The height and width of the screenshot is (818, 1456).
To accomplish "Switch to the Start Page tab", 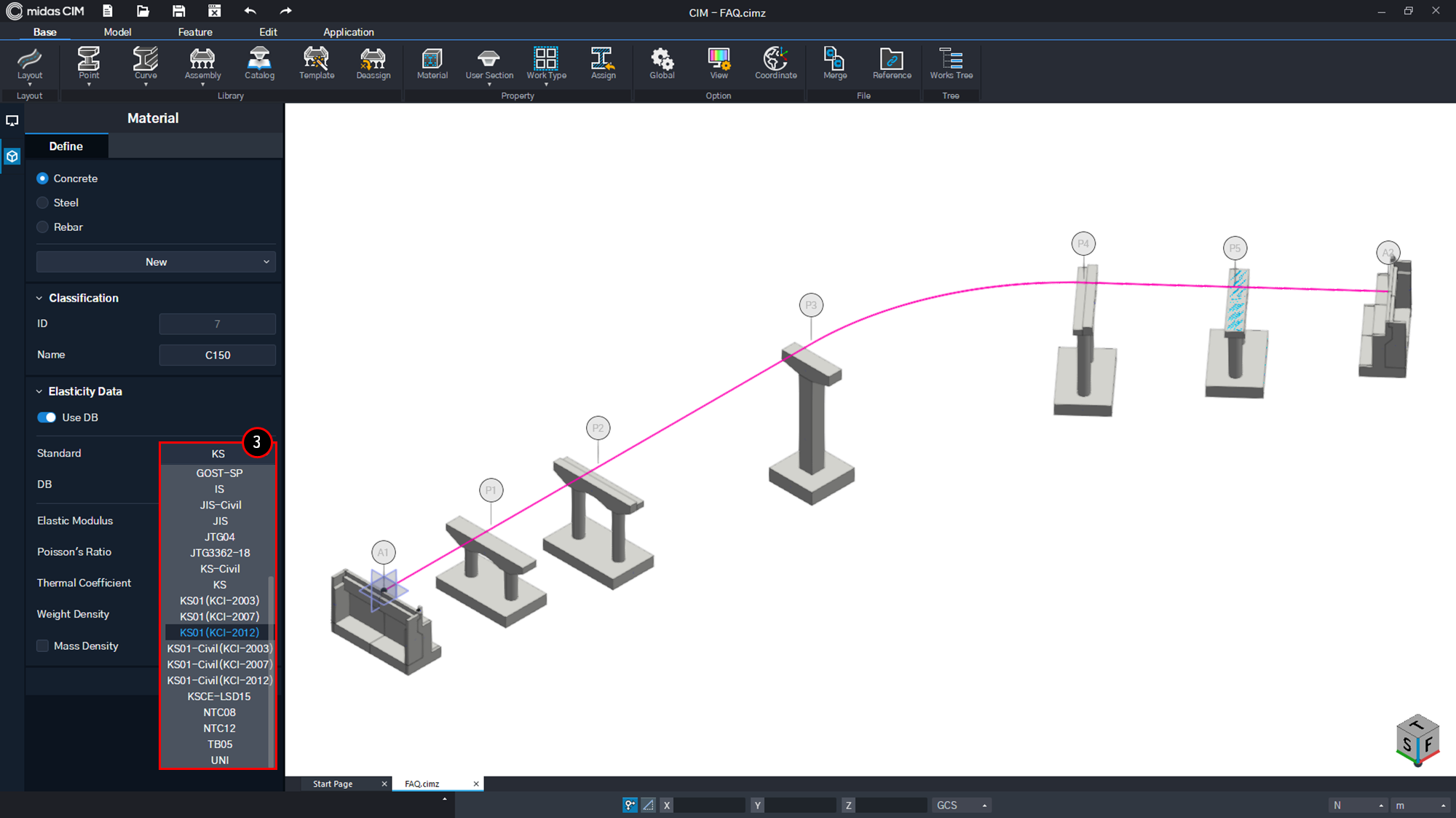I will 333,784.
